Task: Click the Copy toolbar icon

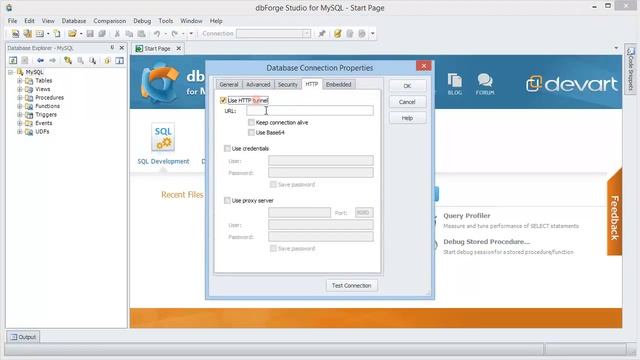Action: 129,33
